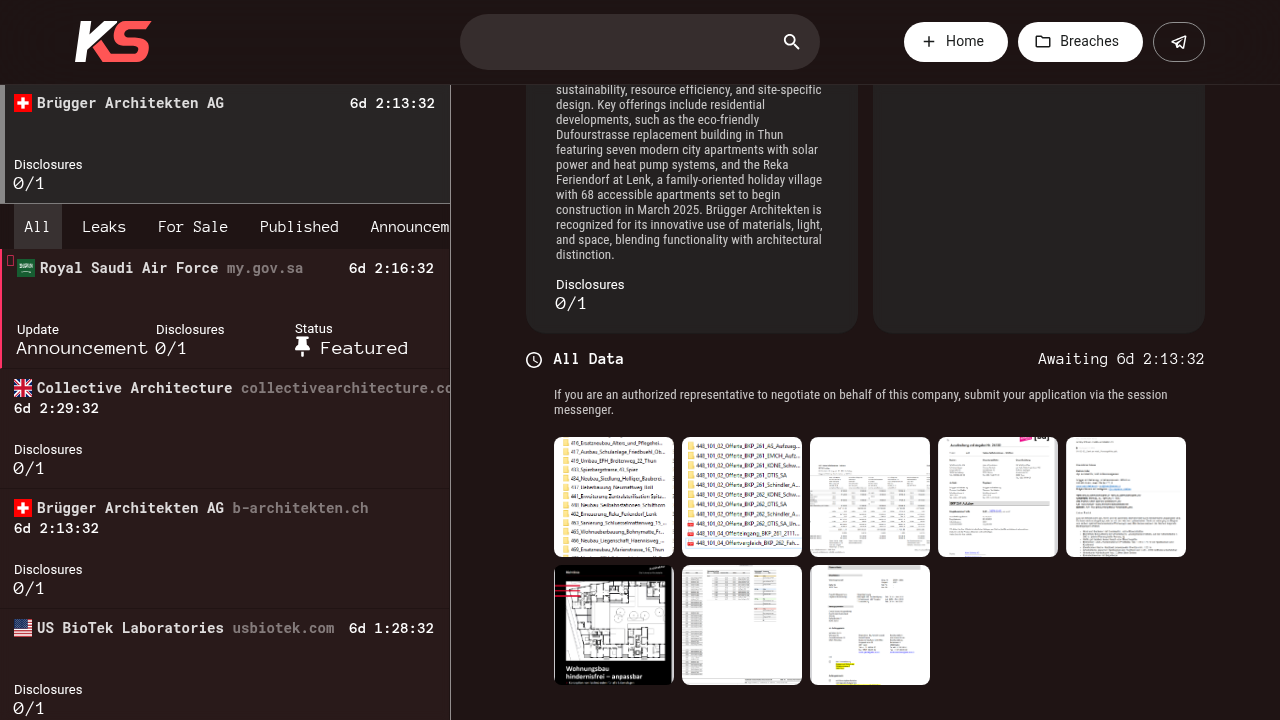Click the collectivearchitecture.co domain text
The height and width of the screenshot is (720, 1280).
click(345, 388)
